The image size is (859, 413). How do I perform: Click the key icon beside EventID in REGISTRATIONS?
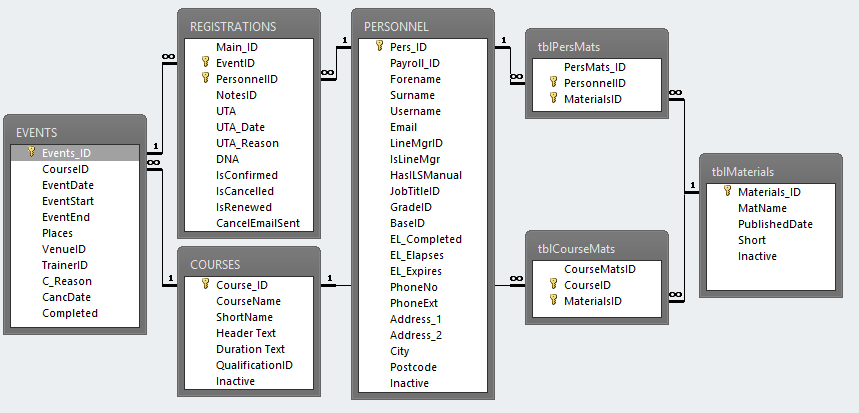(x=206, y=62)
